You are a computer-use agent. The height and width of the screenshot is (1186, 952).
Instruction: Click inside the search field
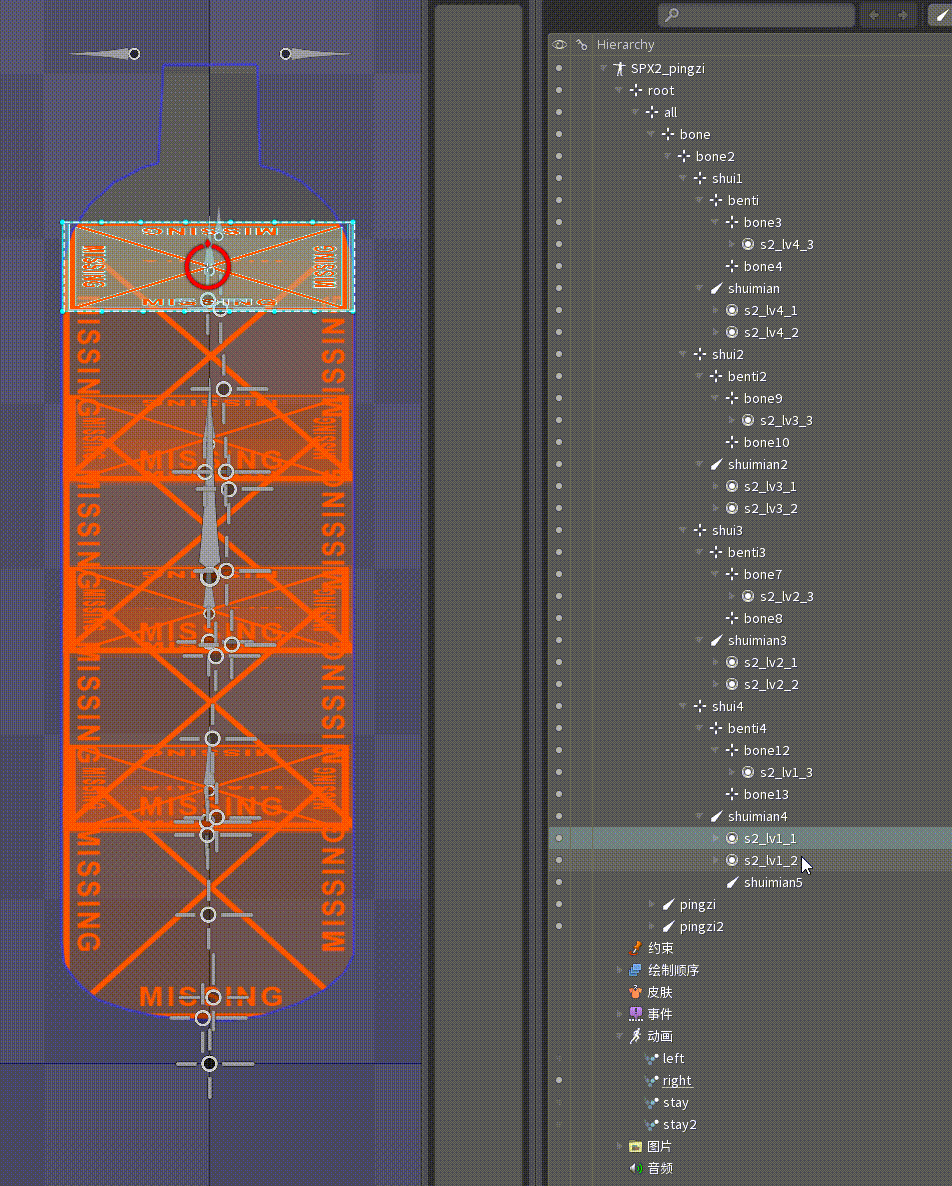tap(756, 15)
